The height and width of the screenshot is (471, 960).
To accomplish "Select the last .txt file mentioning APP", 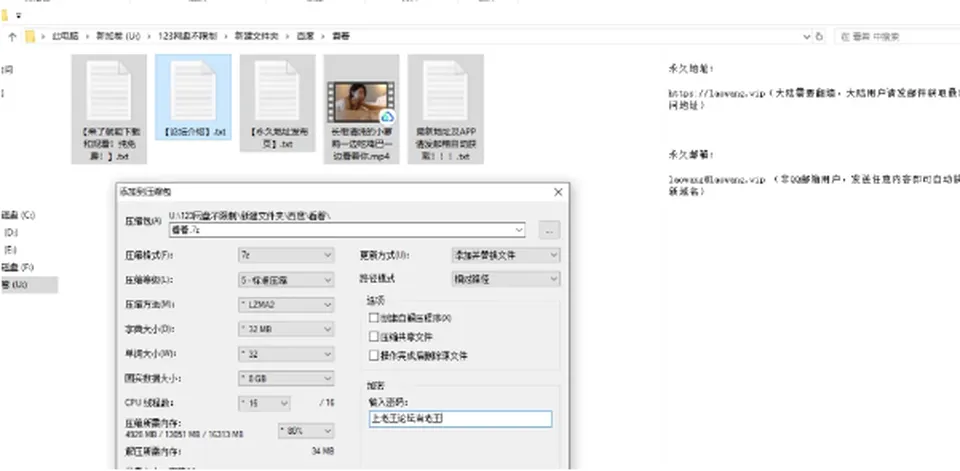I will 446,109.
